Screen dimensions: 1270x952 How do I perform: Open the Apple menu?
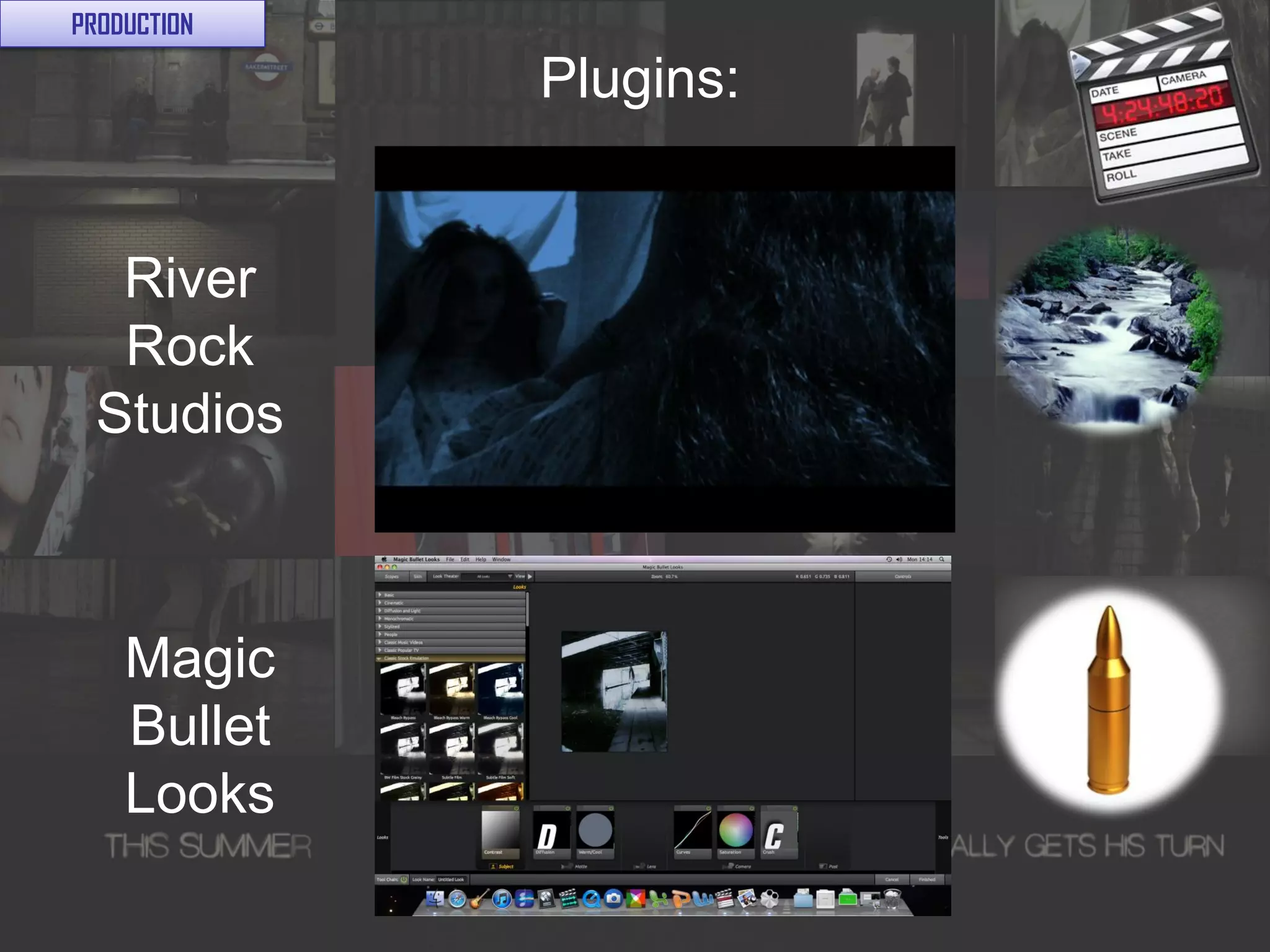click(384, 559)
